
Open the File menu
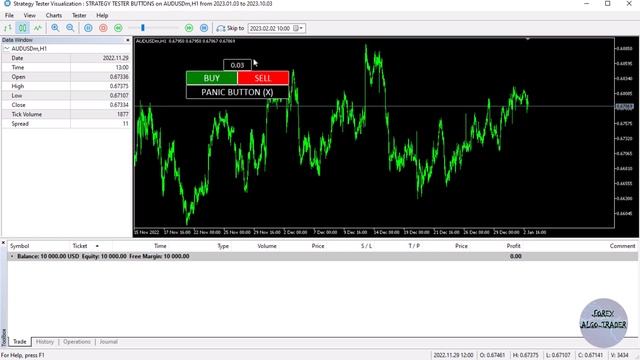click(9, 16)
